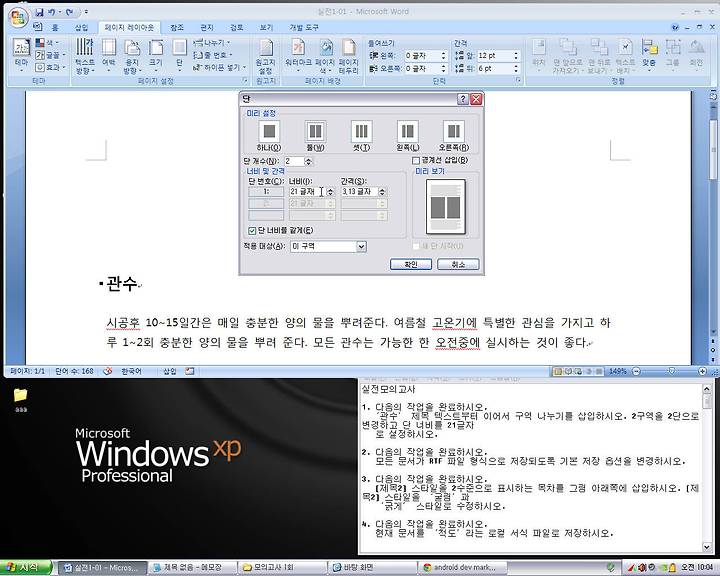Open the 색 (theme colors) dropdown
The height and width of the screenshot is (576, 720).
coord(47,43)
